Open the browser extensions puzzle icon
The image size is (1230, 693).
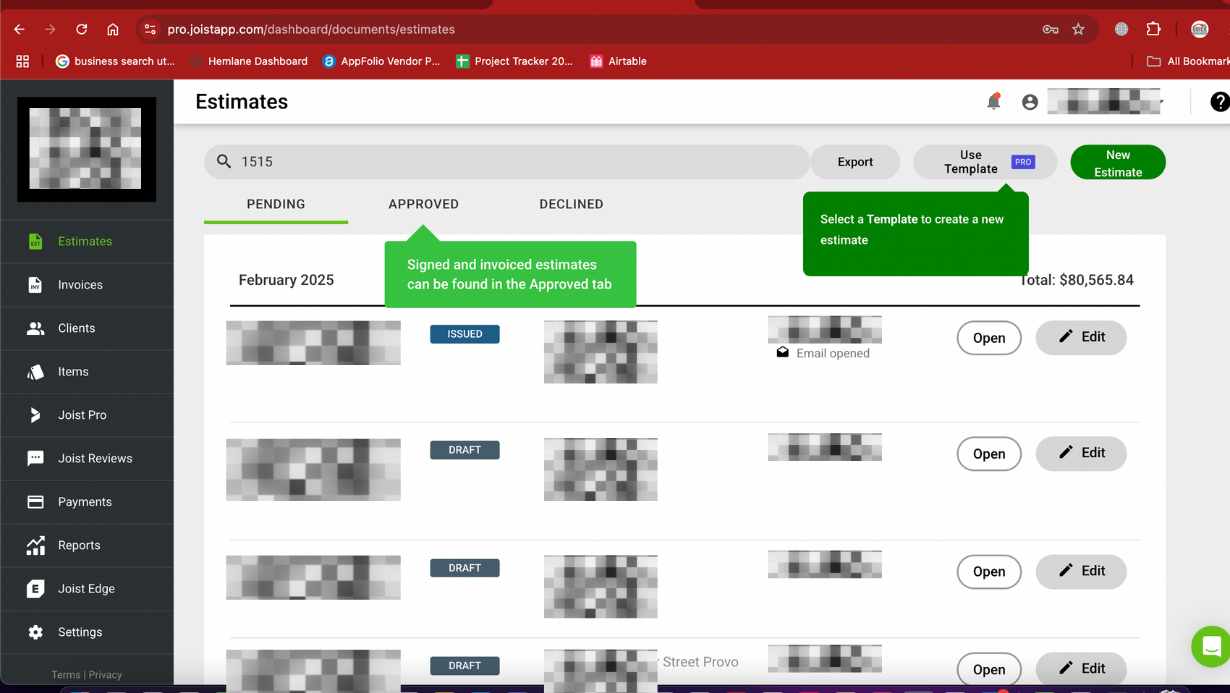click(x=1154, y=29)
